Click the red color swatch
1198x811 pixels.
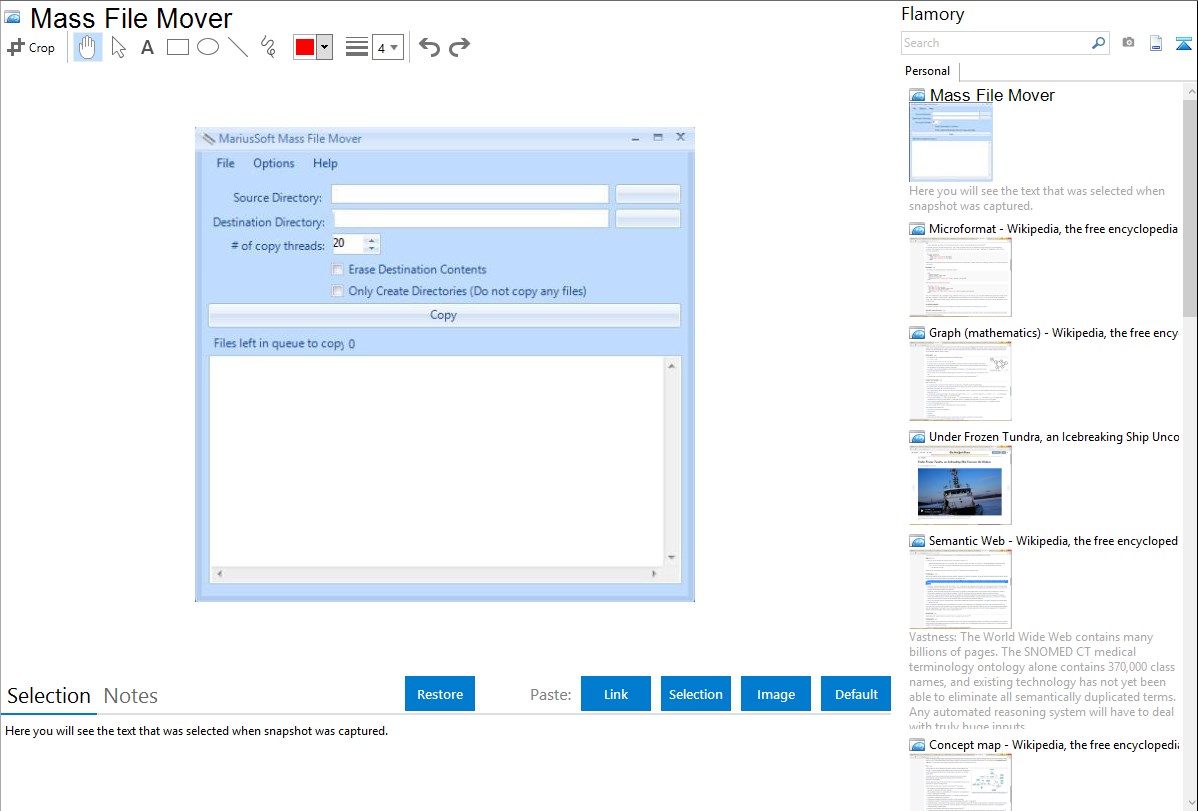(x=305, y=47)
